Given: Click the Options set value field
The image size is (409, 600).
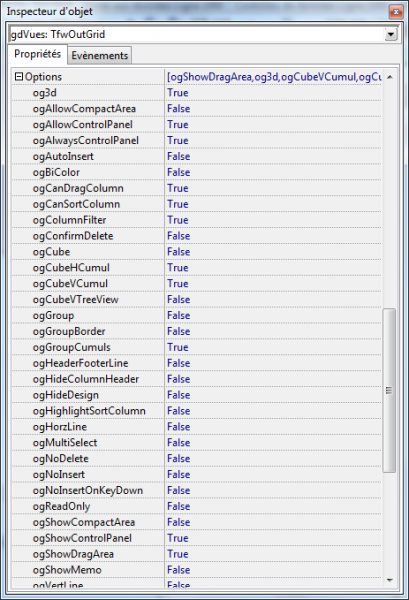Looking at the screenshot, I should tap(273, 77).
